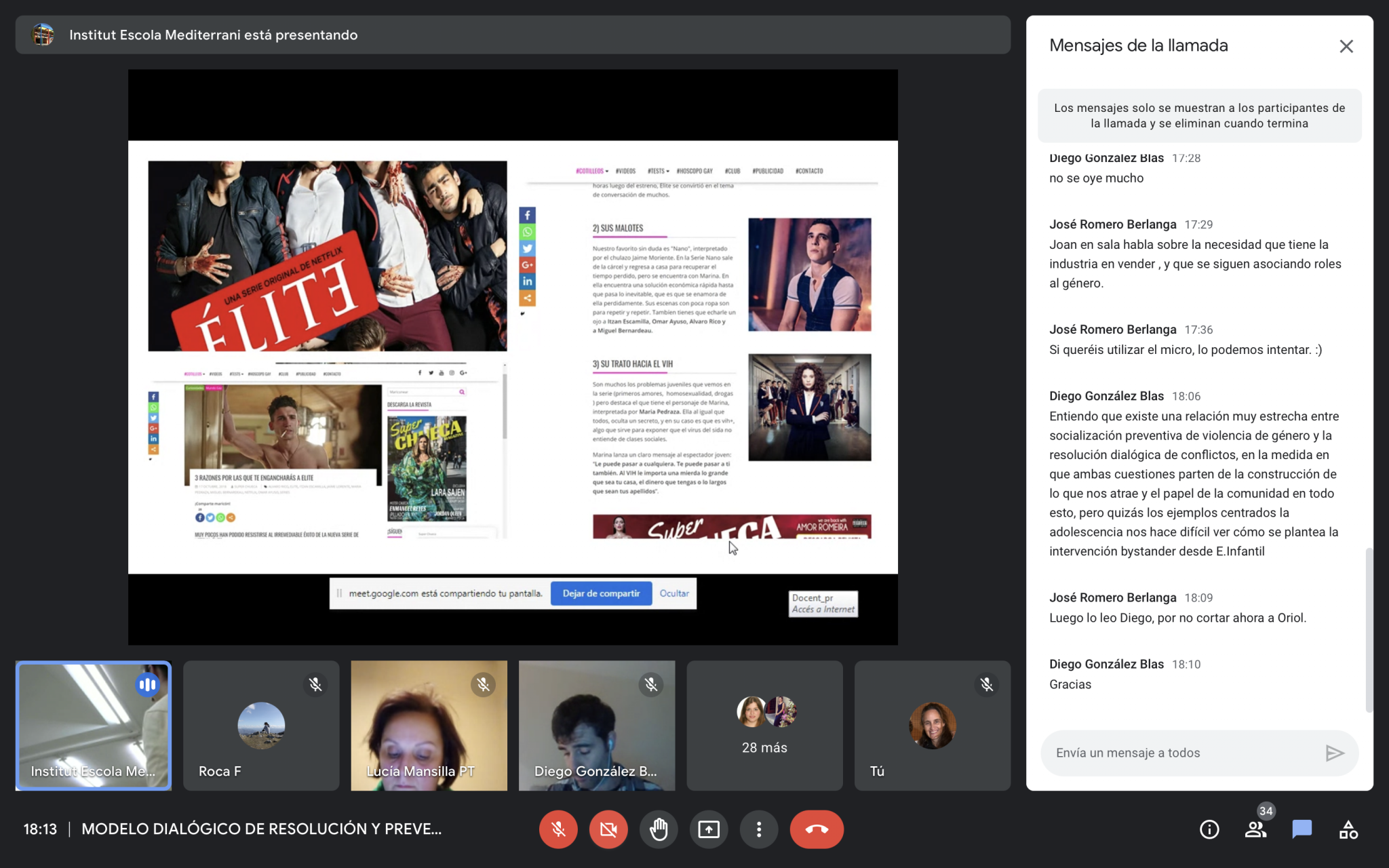Open the activities shapes icon
Image resolution: width=1389 pixels, height=868 pixels.
point(1348,829)
